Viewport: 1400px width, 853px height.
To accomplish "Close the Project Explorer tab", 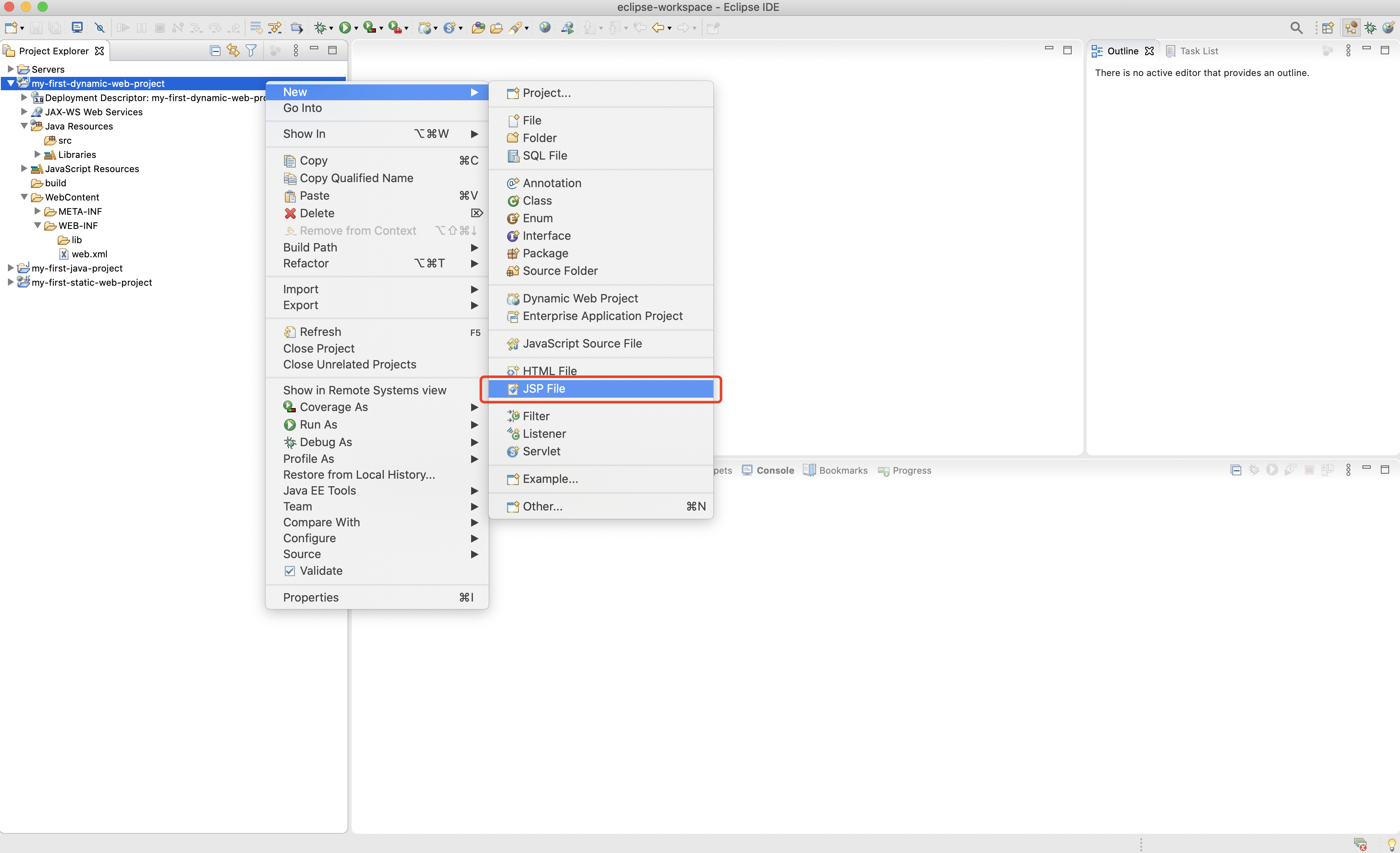I will pos(99,51).
